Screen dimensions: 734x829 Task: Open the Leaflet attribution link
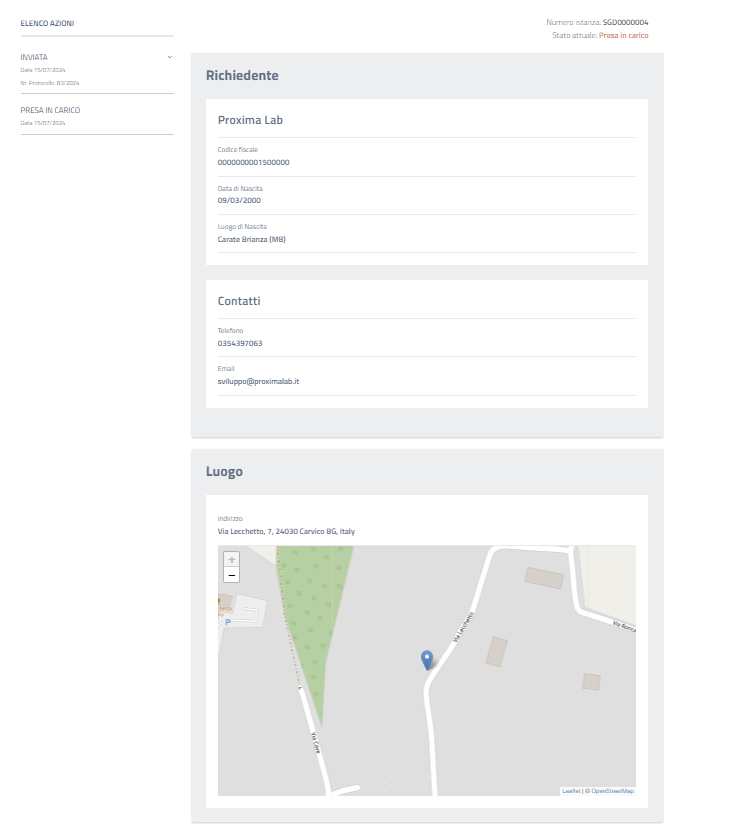point(571,791)
